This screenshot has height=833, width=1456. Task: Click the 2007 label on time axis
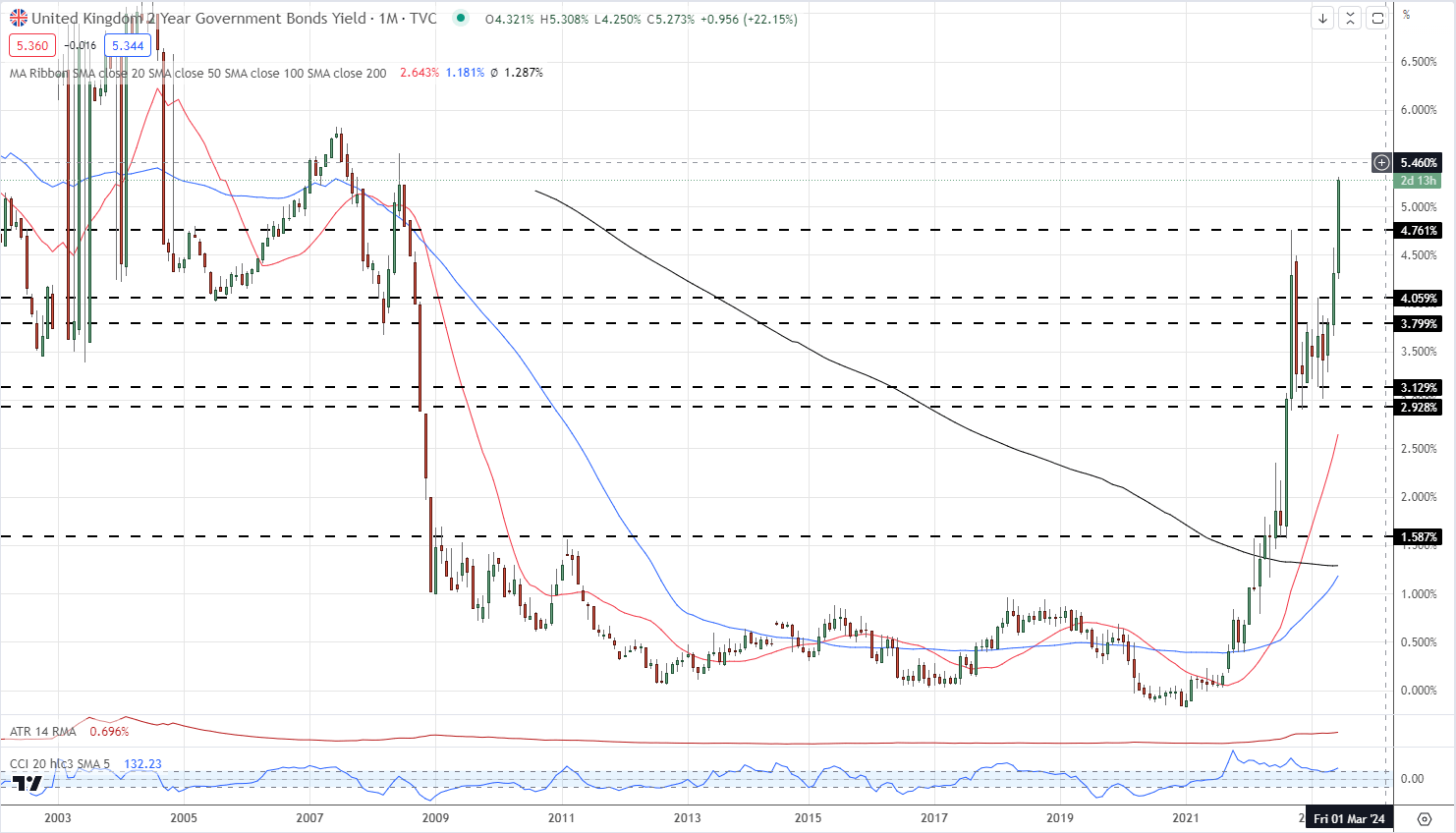[309, 818]
